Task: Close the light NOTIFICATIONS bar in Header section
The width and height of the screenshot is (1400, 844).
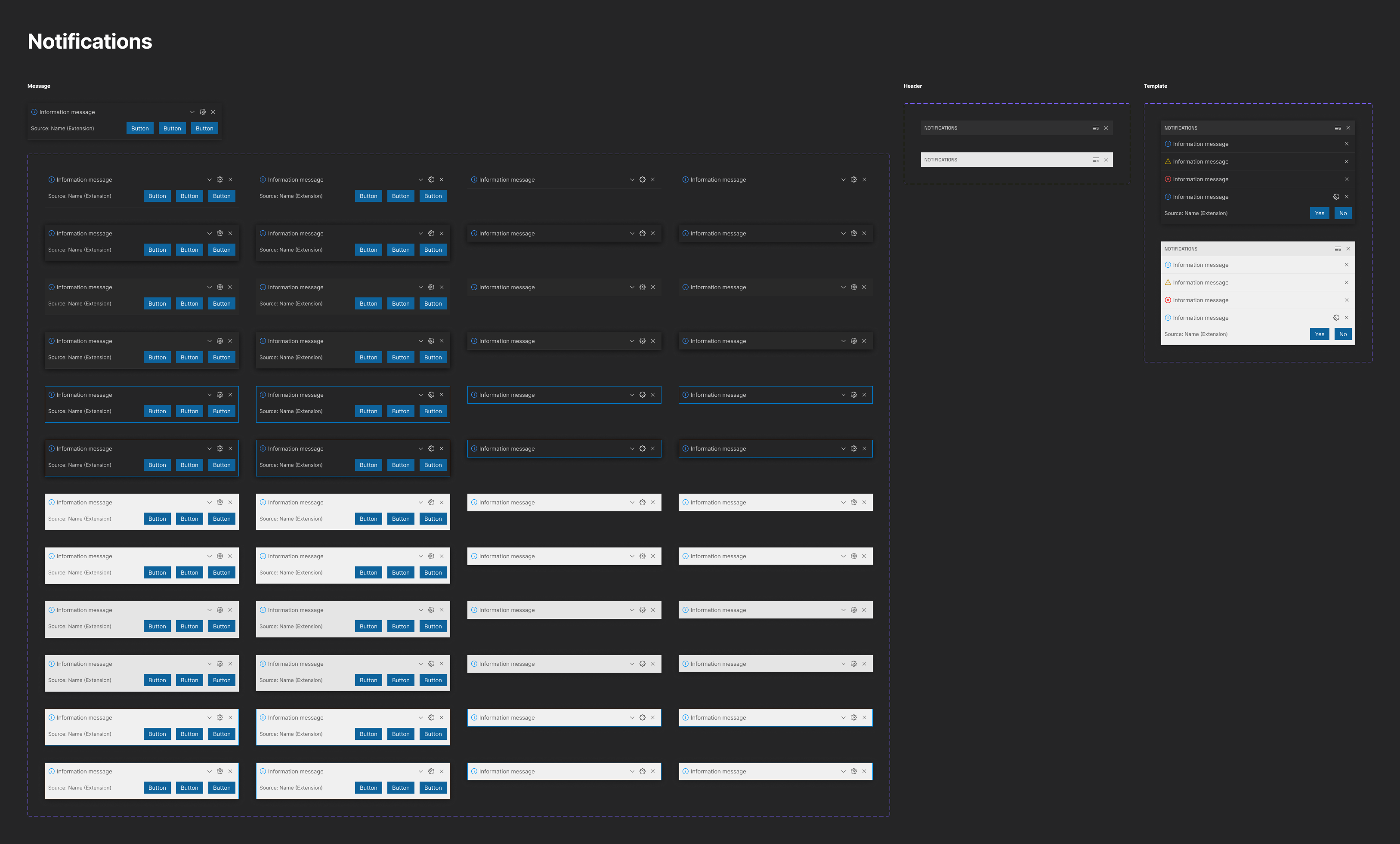Action: coord(1106,160)
